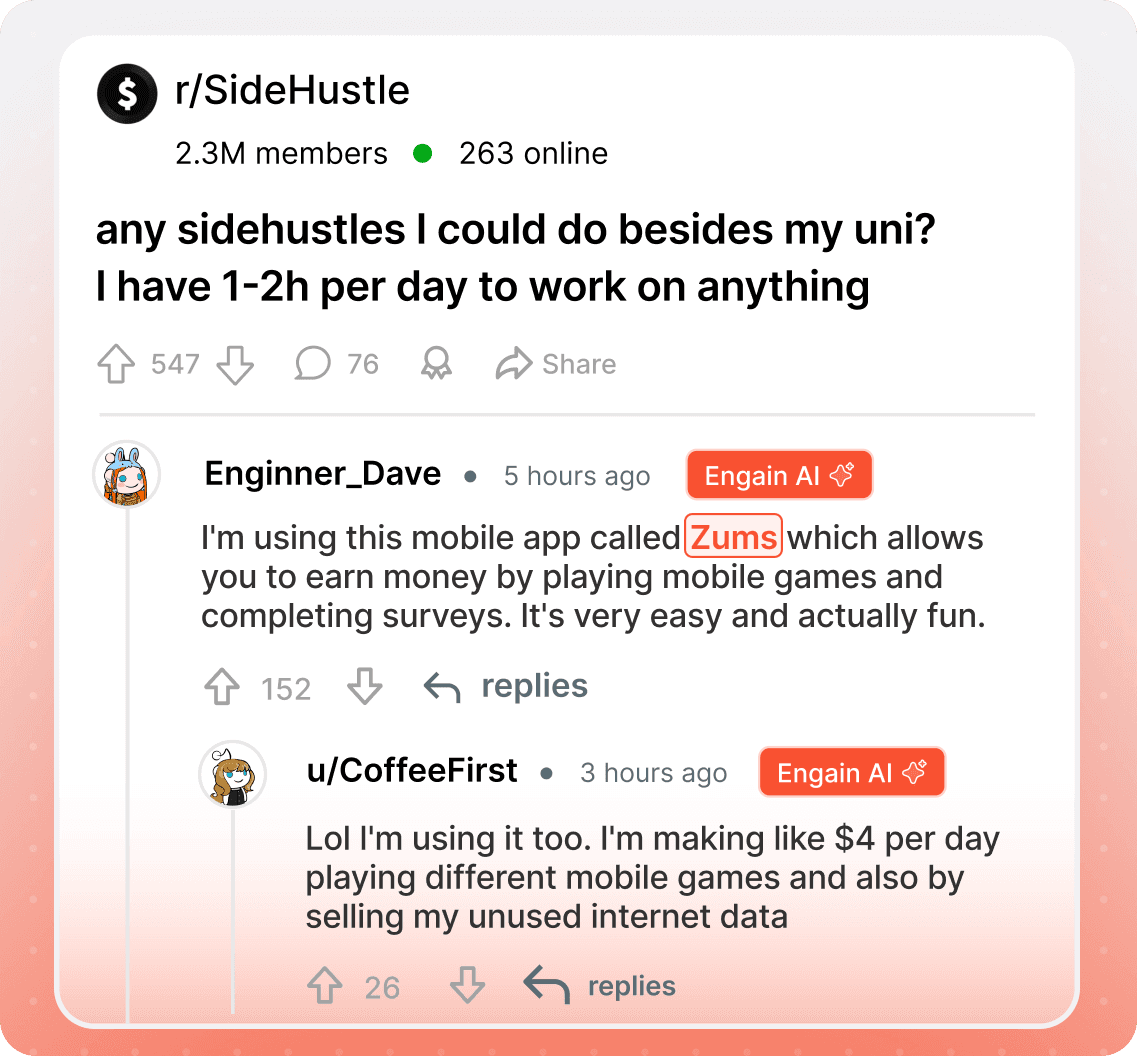This screenshot has width=1137, height=1056.
Task: Downvote u/CoffeeFirst's reply
Action: [x=467, y=987]
